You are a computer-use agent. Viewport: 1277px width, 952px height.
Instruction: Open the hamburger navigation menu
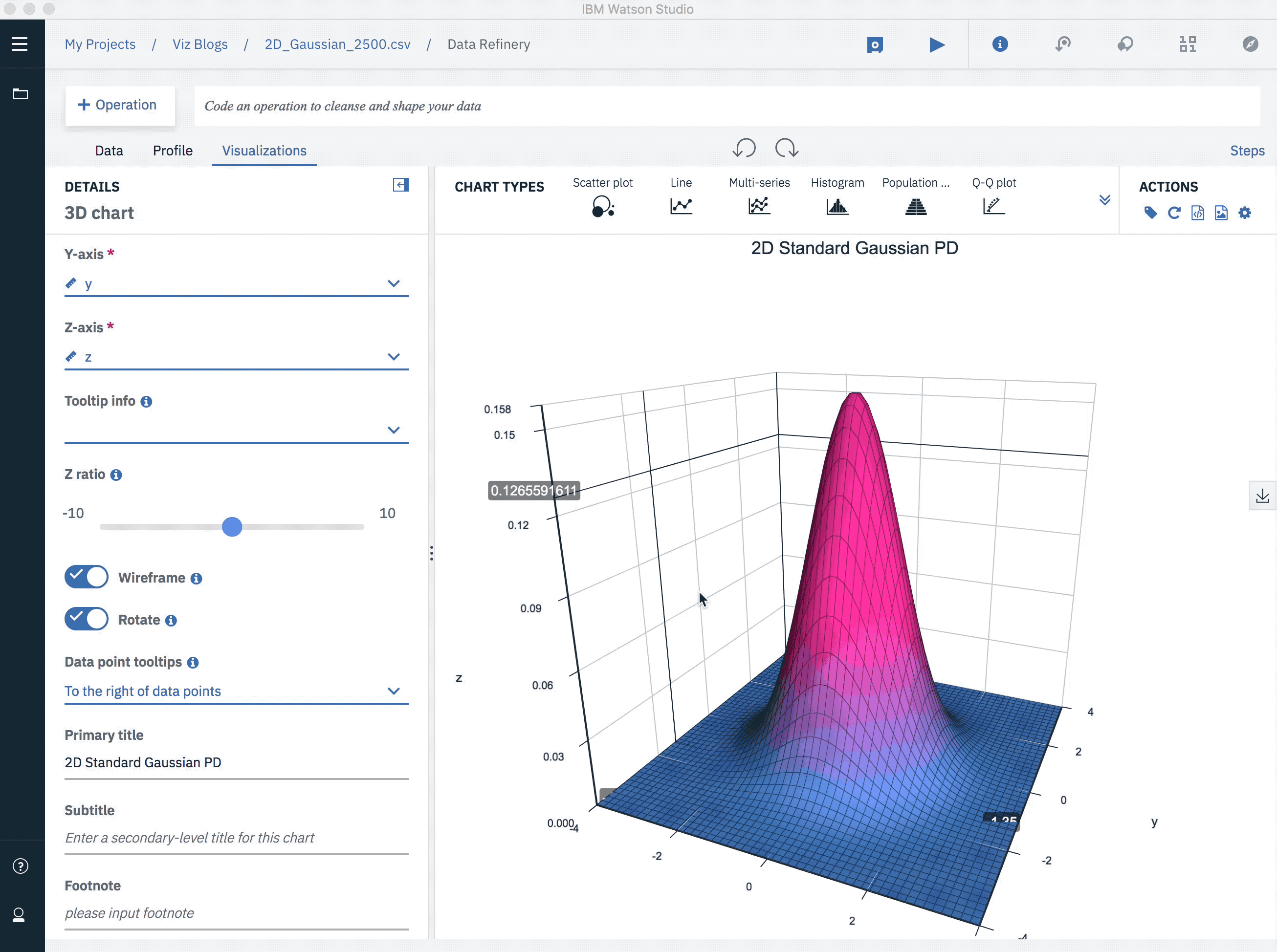[20, 44]
